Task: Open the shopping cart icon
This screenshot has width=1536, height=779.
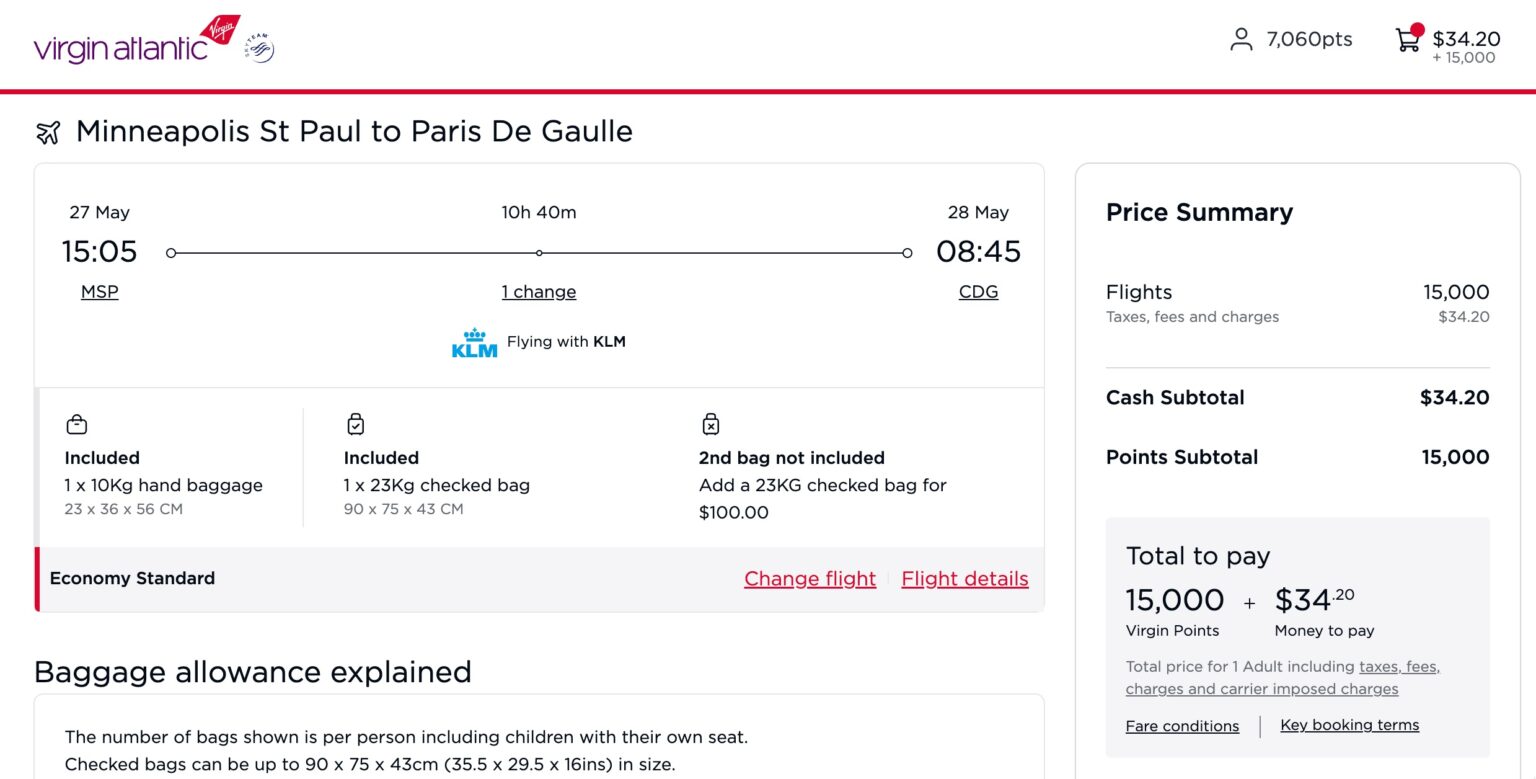Action: (x=1408, y=40)
